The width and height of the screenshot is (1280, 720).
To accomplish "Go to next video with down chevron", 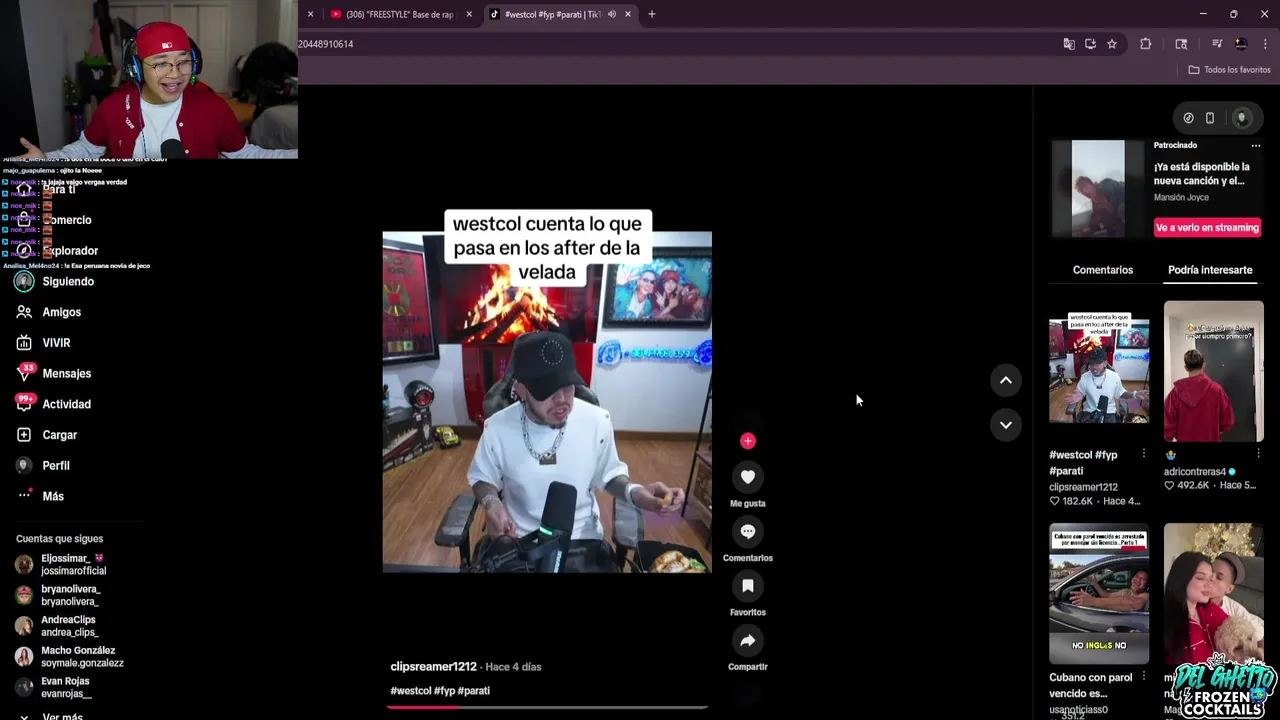I will (x=1006, y=425).
